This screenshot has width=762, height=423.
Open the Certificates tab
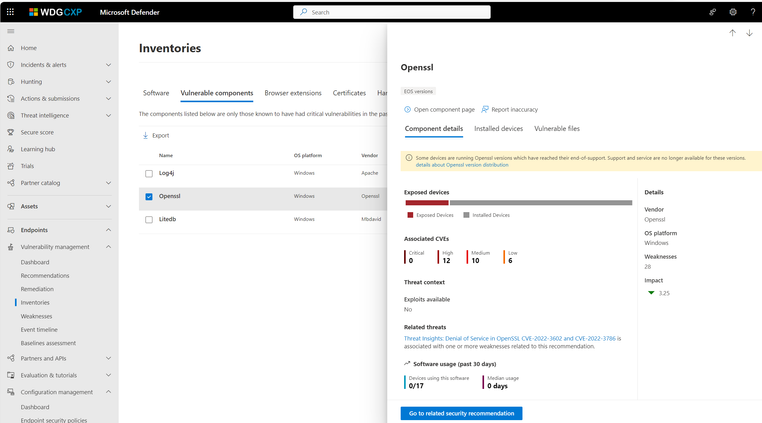pos(349,93)
